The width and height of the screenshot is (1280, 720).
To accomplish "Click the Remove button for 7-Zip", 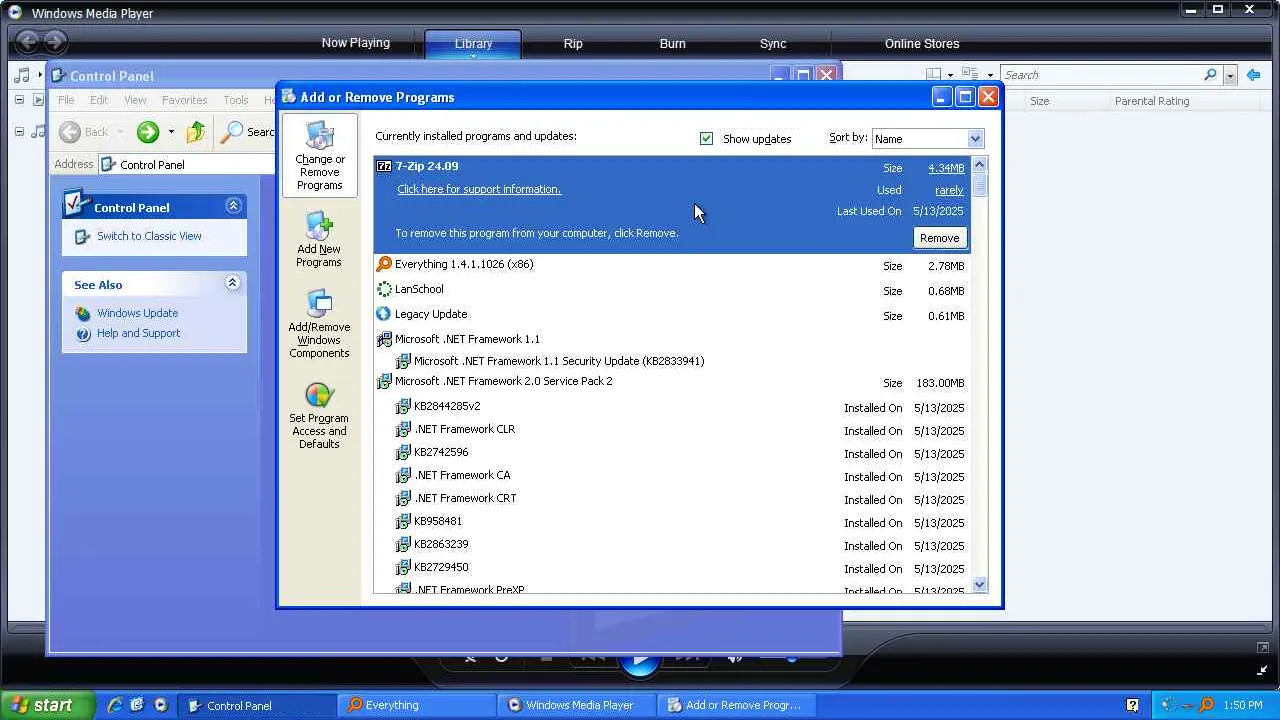I will pyautogui.click(x=939, y=238).
